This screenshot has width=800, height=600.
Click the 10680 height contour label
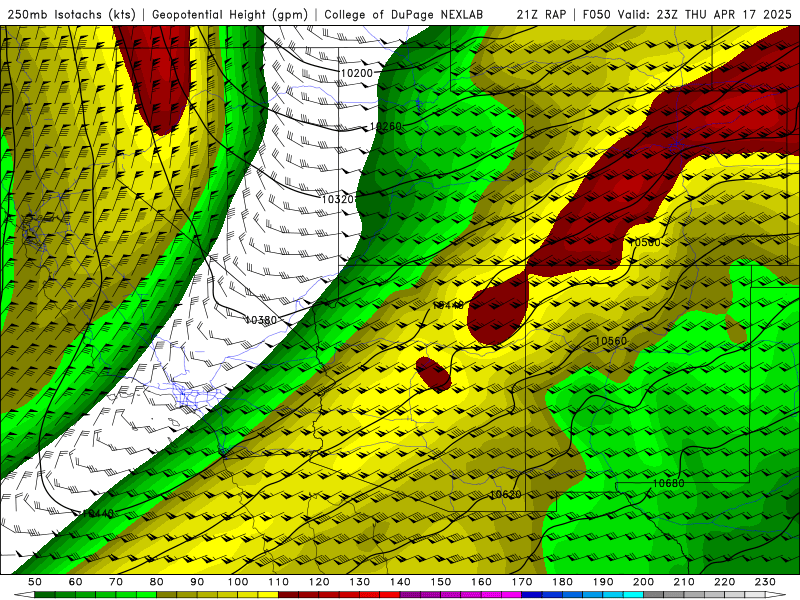[668, 483]
